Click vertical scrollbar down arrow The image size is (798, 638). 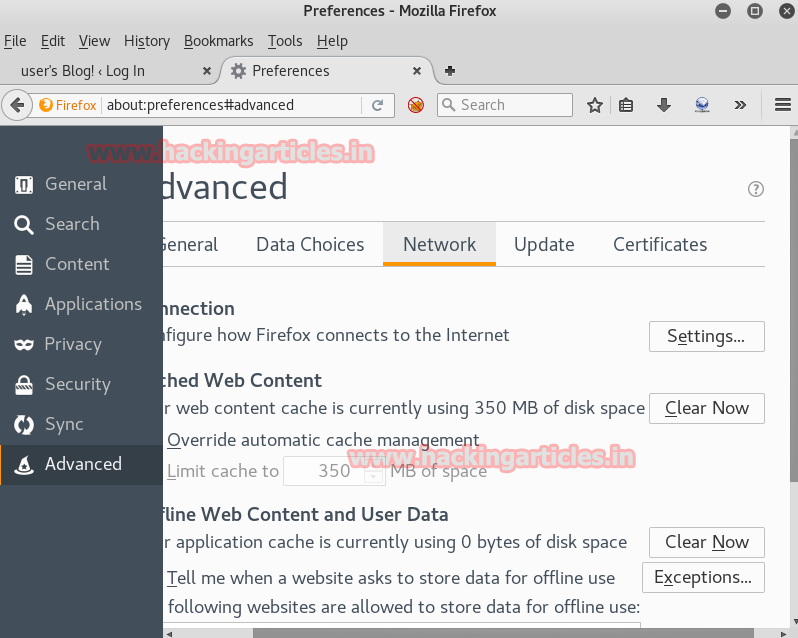[x=794, y=622]
